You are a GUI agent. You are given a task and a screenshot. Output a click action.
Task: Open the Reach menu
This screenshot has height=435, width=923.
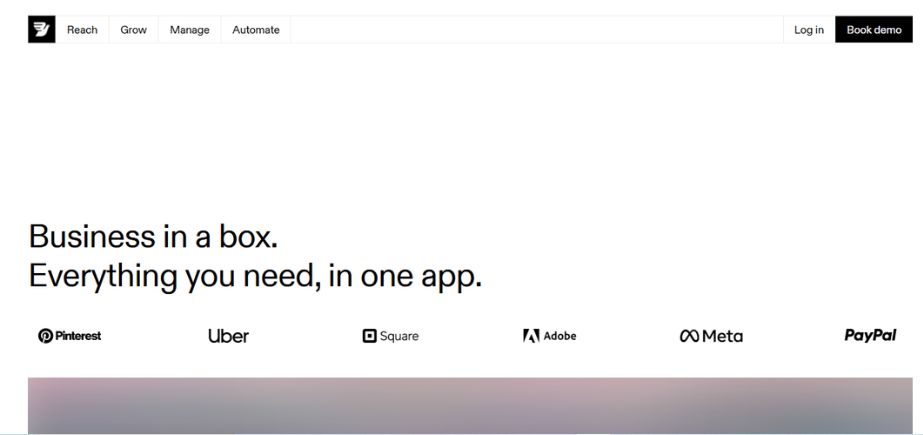click(x=82, y=30)
